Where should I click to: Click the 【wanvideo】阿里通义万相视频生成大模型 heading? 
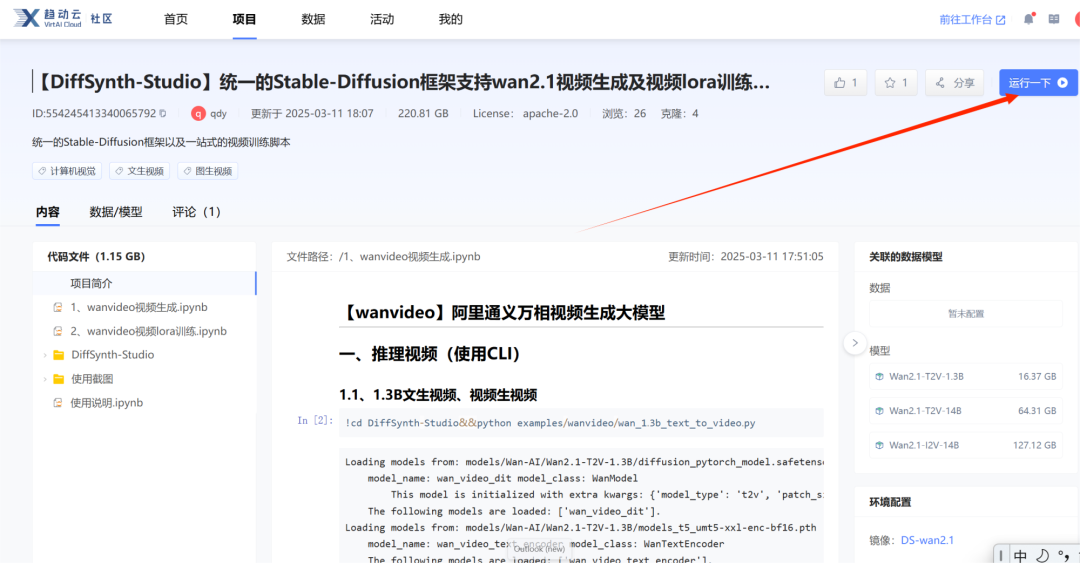click(502, 313)
